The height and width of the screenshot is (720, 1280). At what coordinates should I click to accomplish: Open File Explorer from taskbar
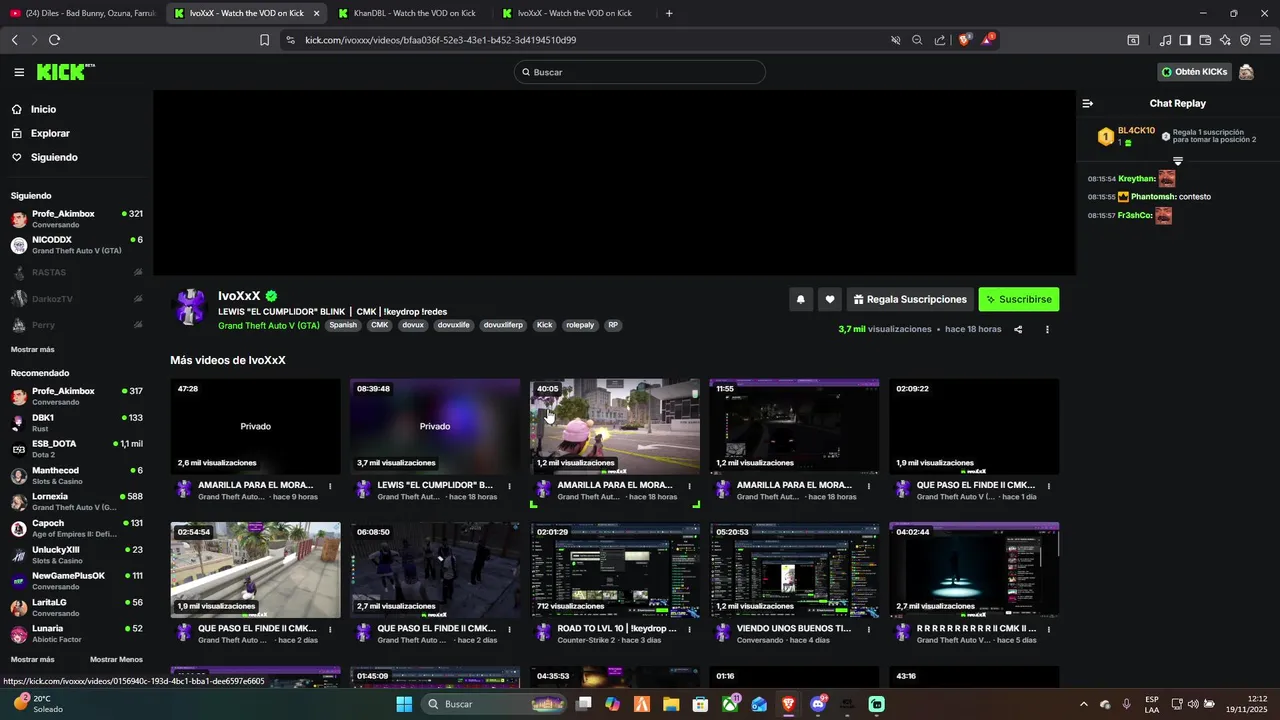pyautogui.click(x=671, y=704)
